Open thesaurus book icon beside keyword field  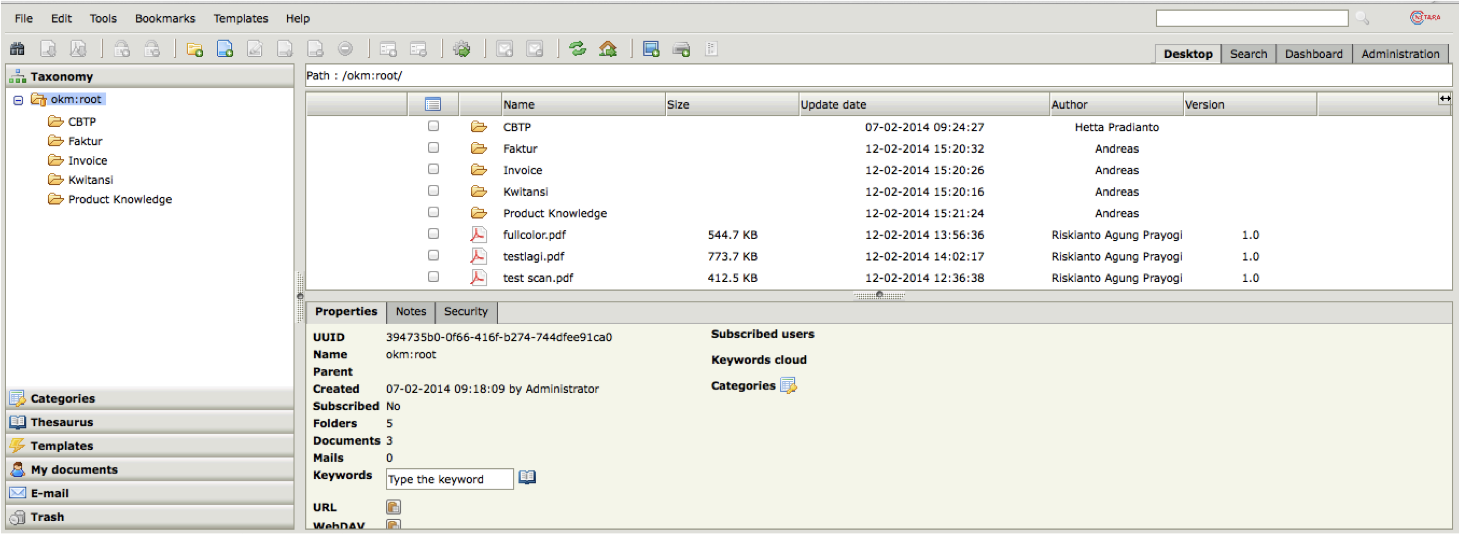tap(527, 478)
